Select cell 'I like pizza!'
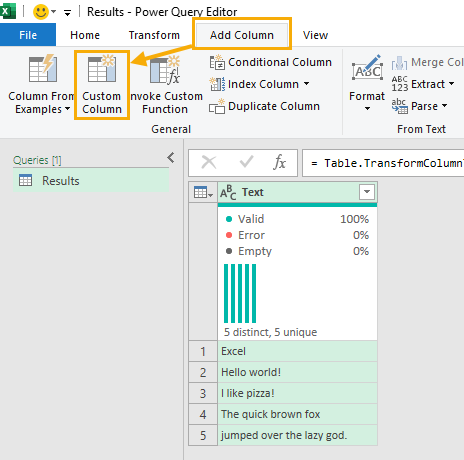This screenshot has width=464, height=460. click(x=297, y=393)
